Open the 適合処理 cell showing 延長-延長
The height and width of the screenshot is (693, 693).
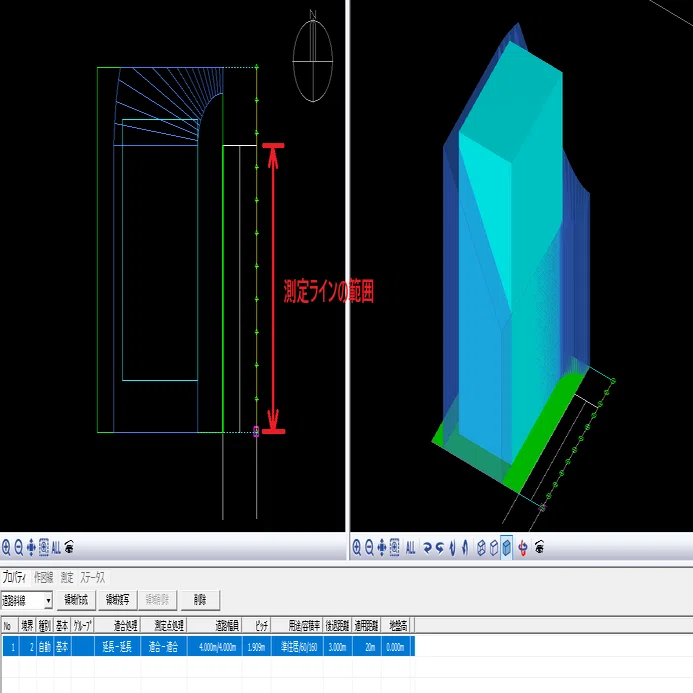coord(117,647)
